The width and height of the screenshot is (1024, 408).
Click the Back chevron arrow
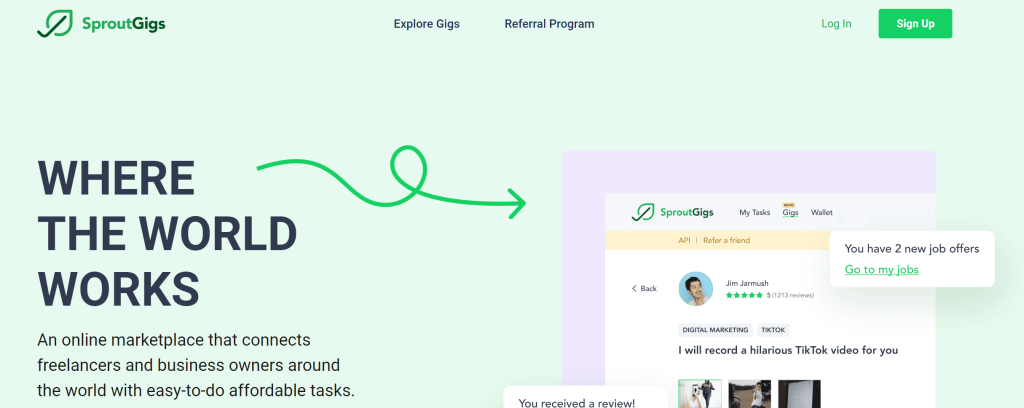pyautogui.click(x=634, y=288)
